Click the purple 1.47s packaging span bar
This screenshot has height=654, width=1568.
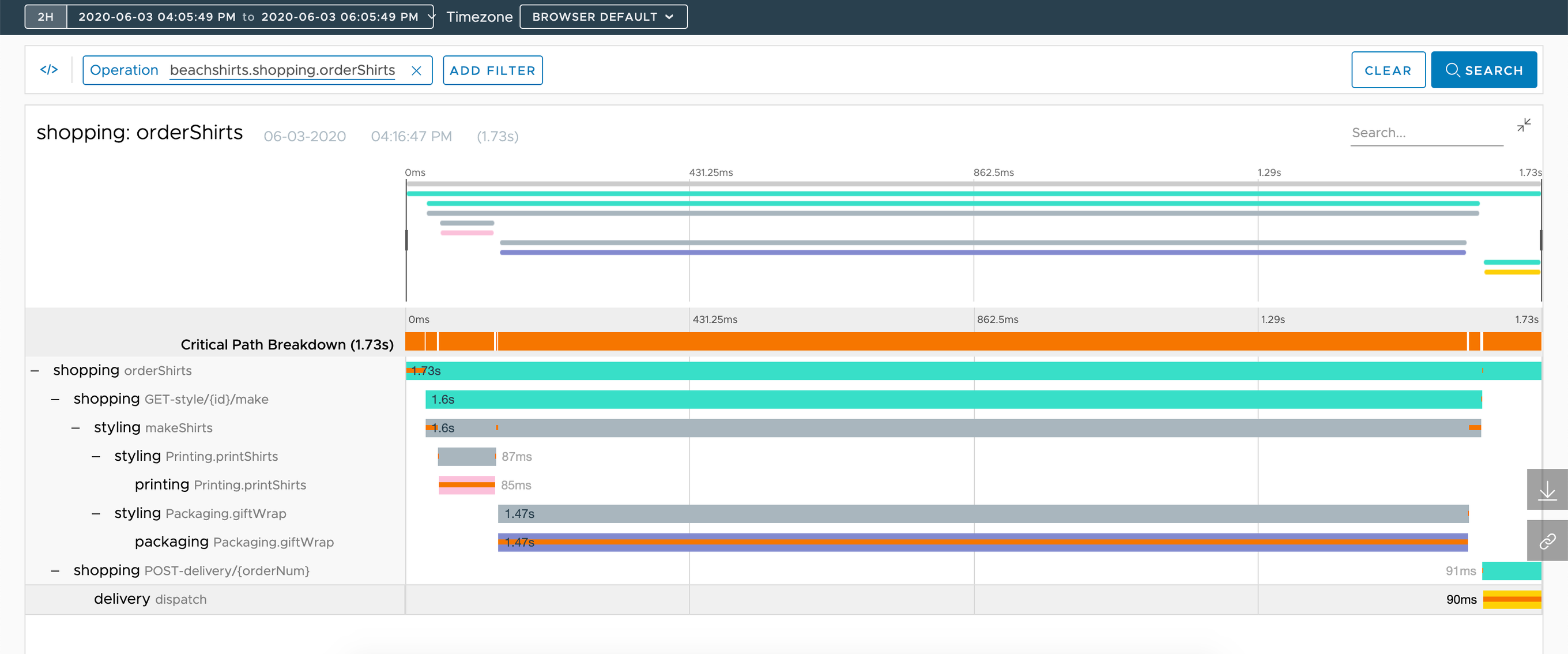(982, 542)
